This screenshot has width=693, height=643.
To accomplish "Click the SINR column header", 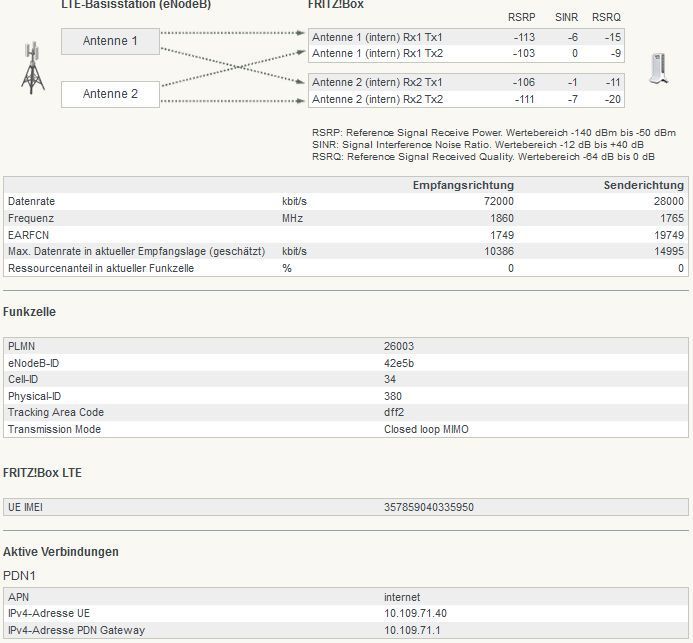I will [x=566, y=17].
